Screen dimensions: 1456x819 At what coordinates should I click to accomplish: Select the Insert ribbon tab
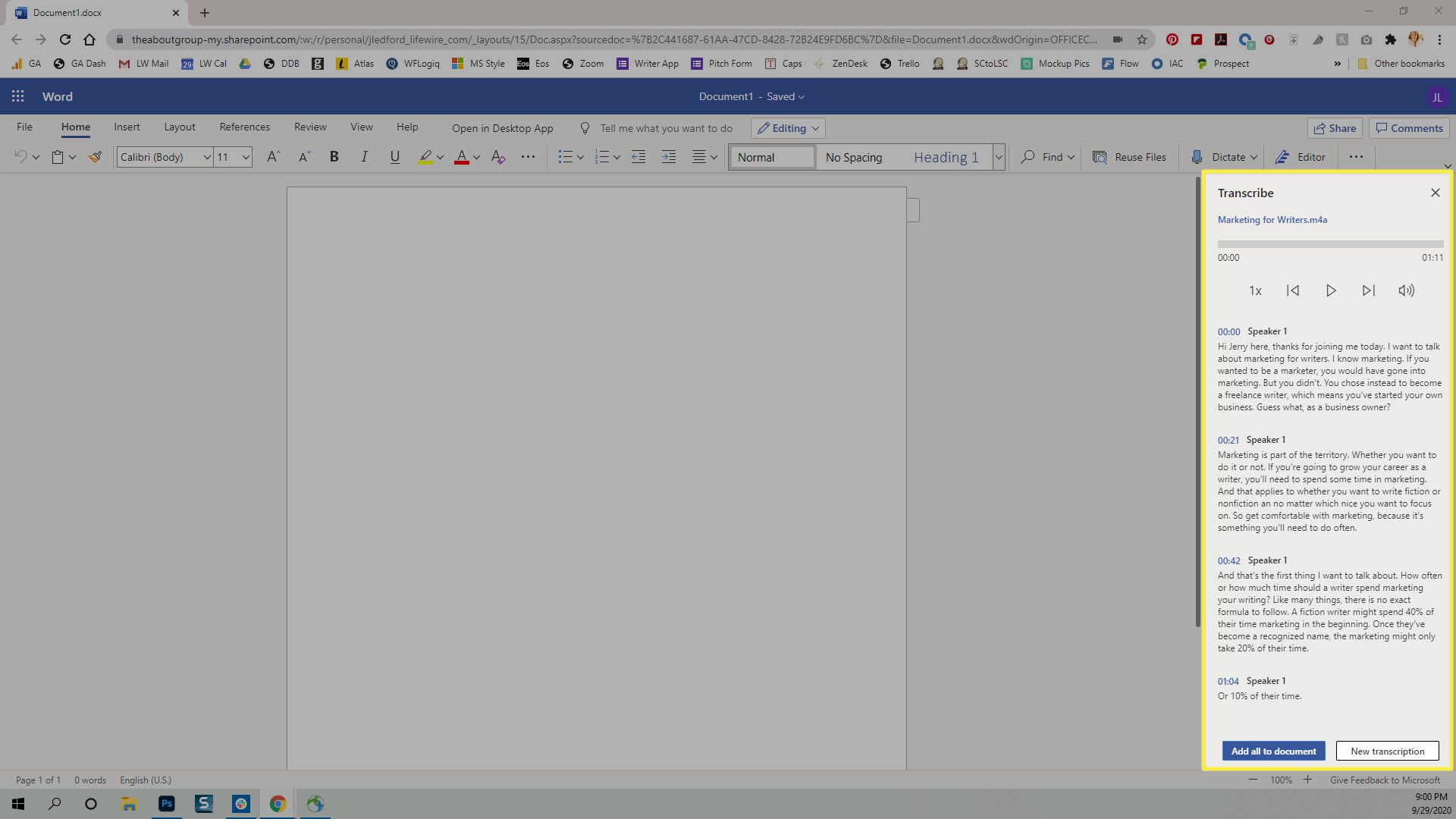[127, 127]
